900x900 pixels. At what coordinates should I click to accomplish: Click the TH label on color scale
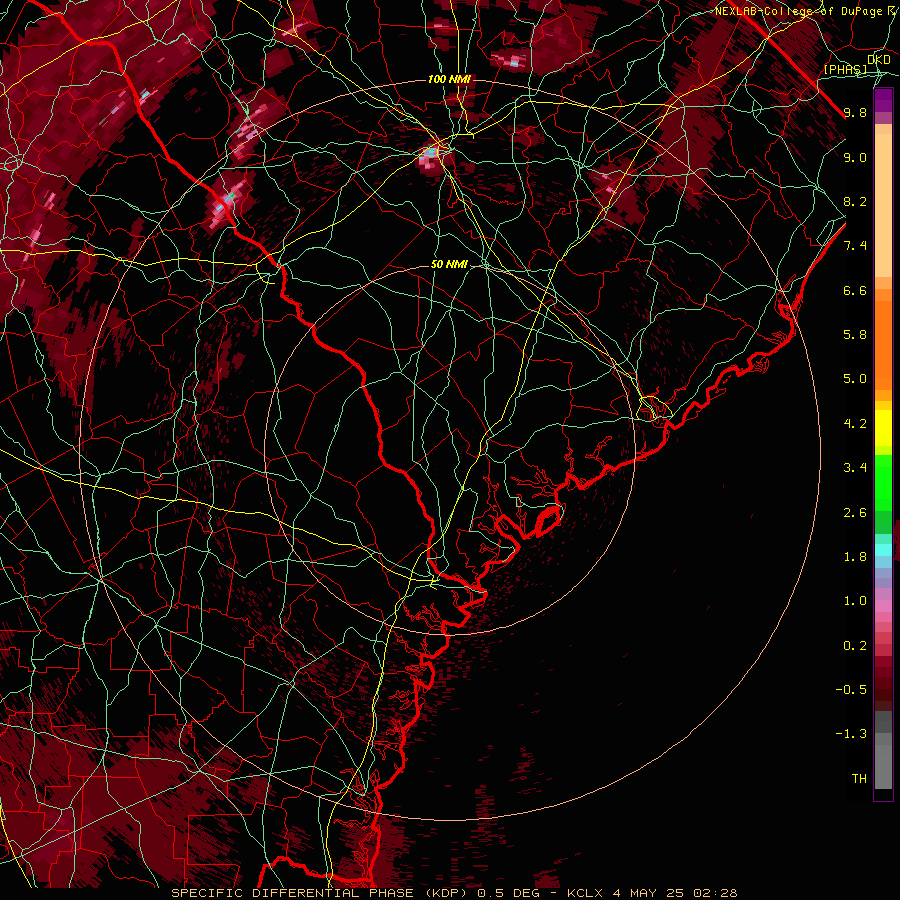pyautogui.click(x=859, y=779)
